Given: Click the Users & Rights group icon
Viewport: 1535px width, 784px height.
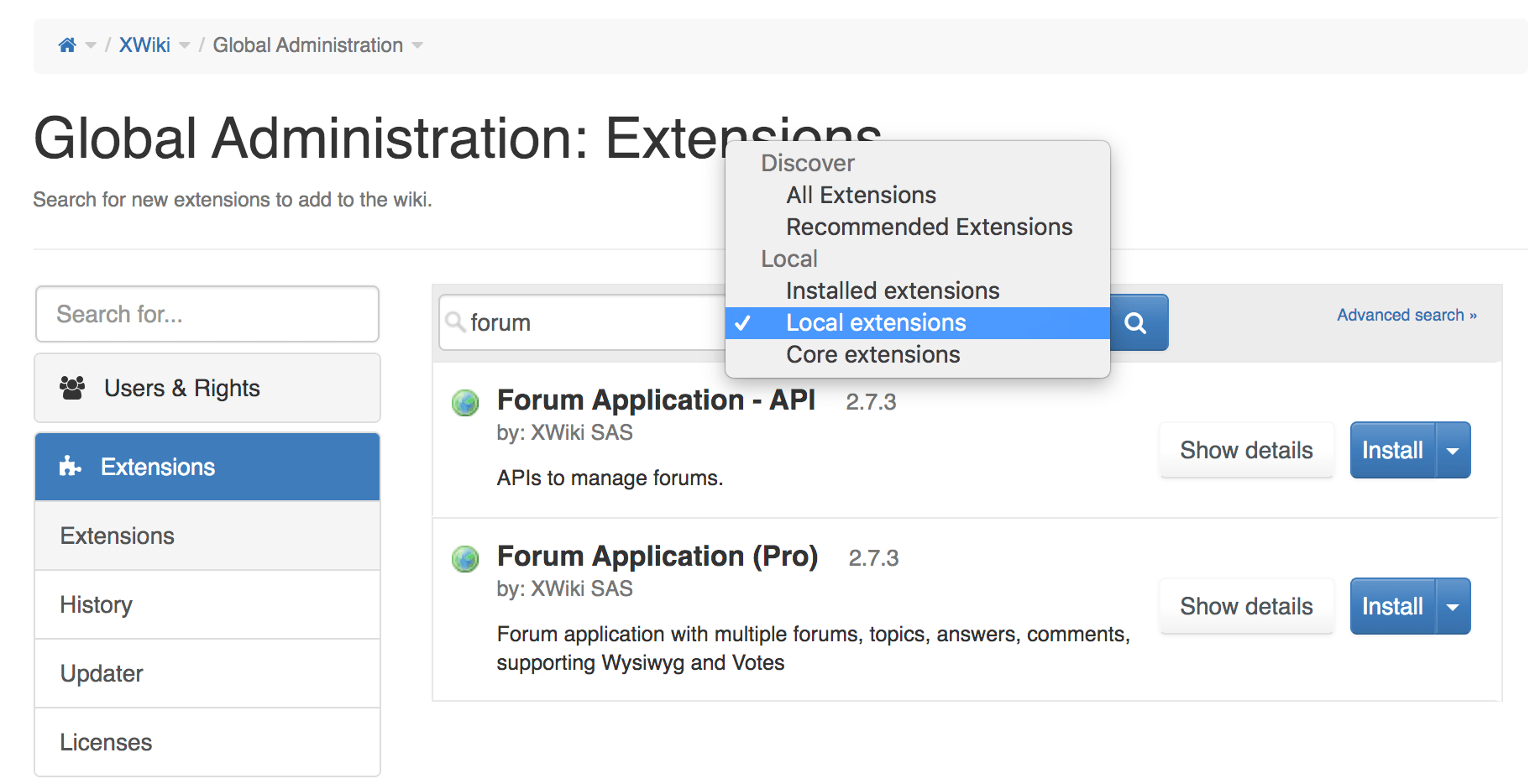Looking at the screenshot, I should [72, 388].
